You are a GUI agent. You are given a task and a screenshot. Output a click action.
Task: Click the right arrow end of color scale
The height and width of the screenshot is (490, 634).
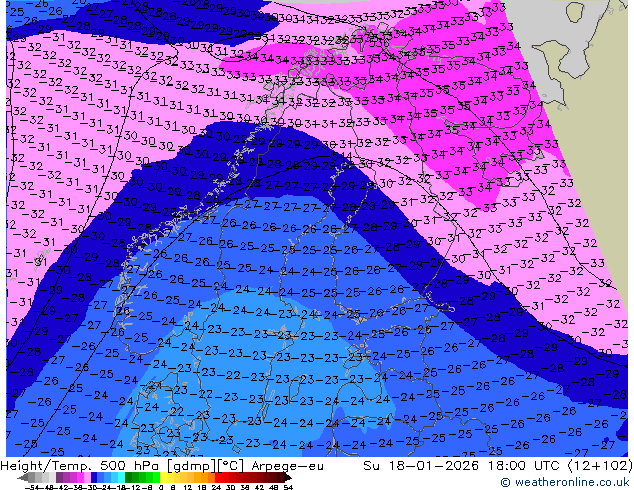(x=288, y=478)
